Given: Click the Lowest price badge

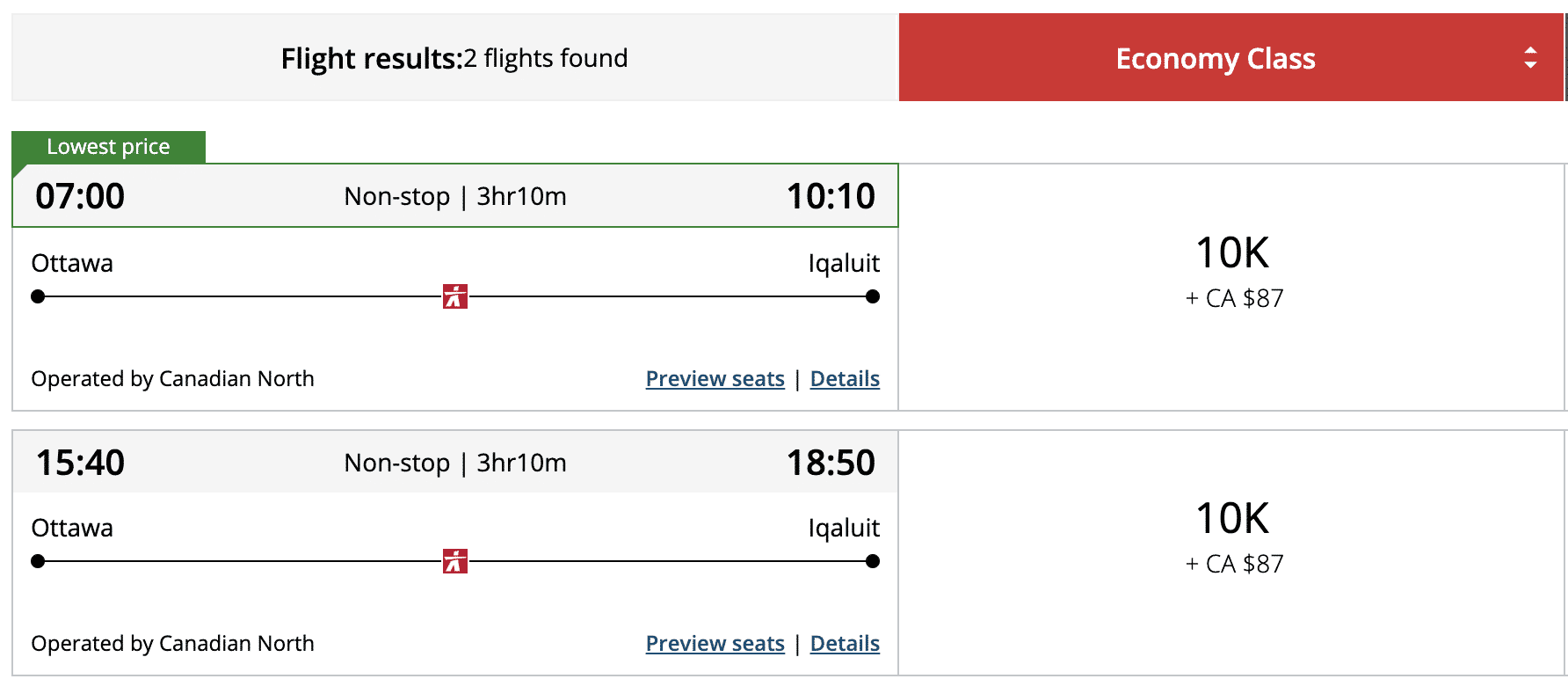Looking at the screenshot, I should (108, 147).
